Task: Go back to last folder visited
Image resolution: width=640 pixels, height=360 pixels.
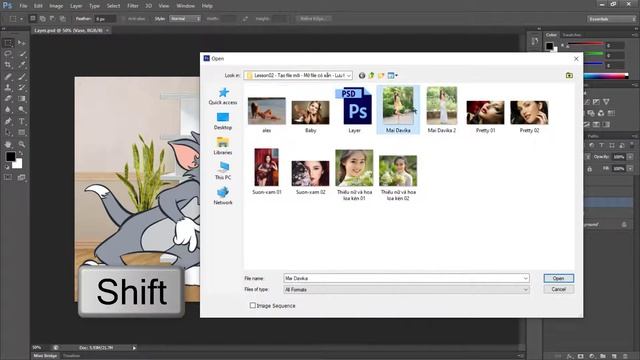Action: point(362,76)
